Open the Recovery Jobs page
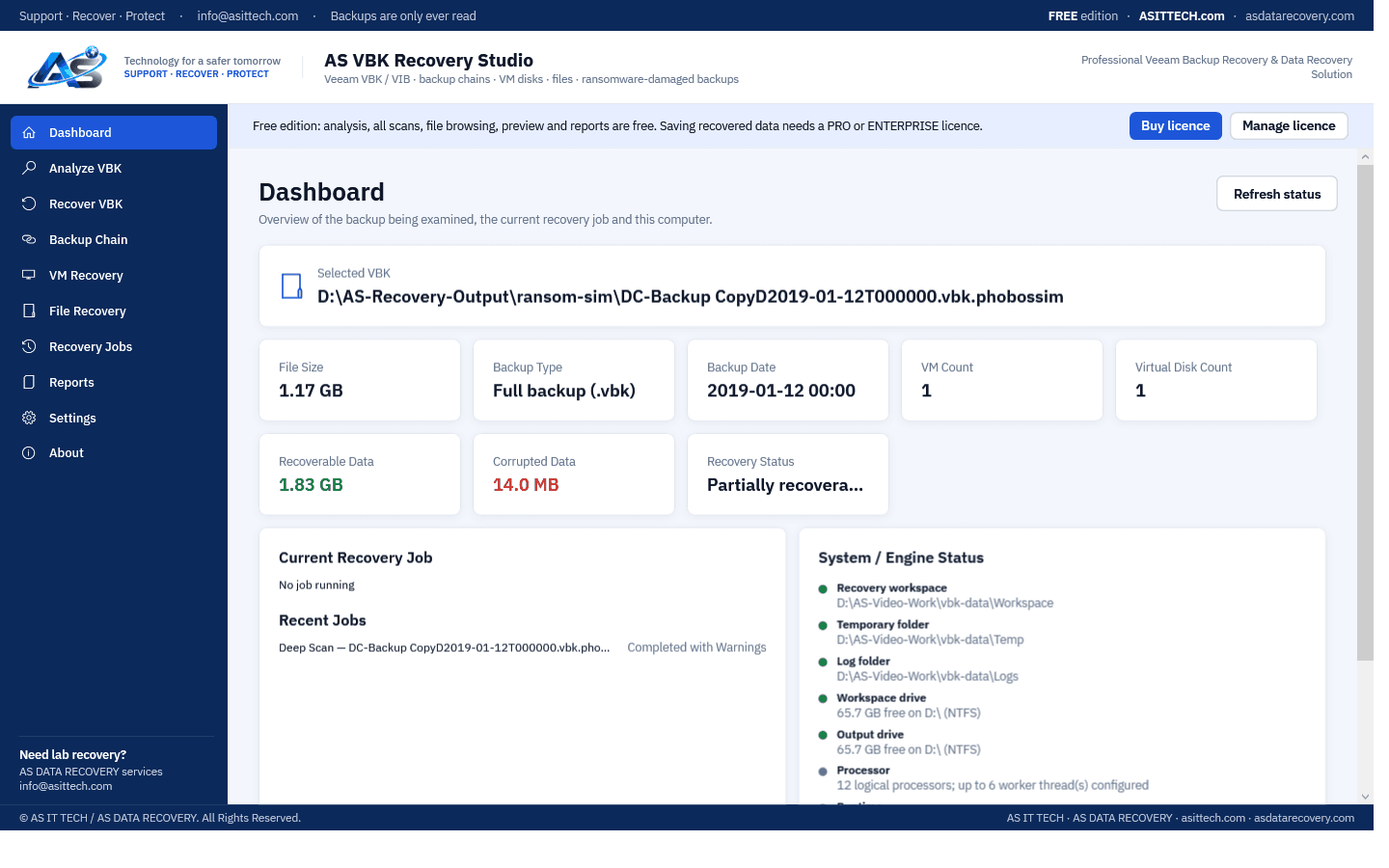 [x=114, y=346]
